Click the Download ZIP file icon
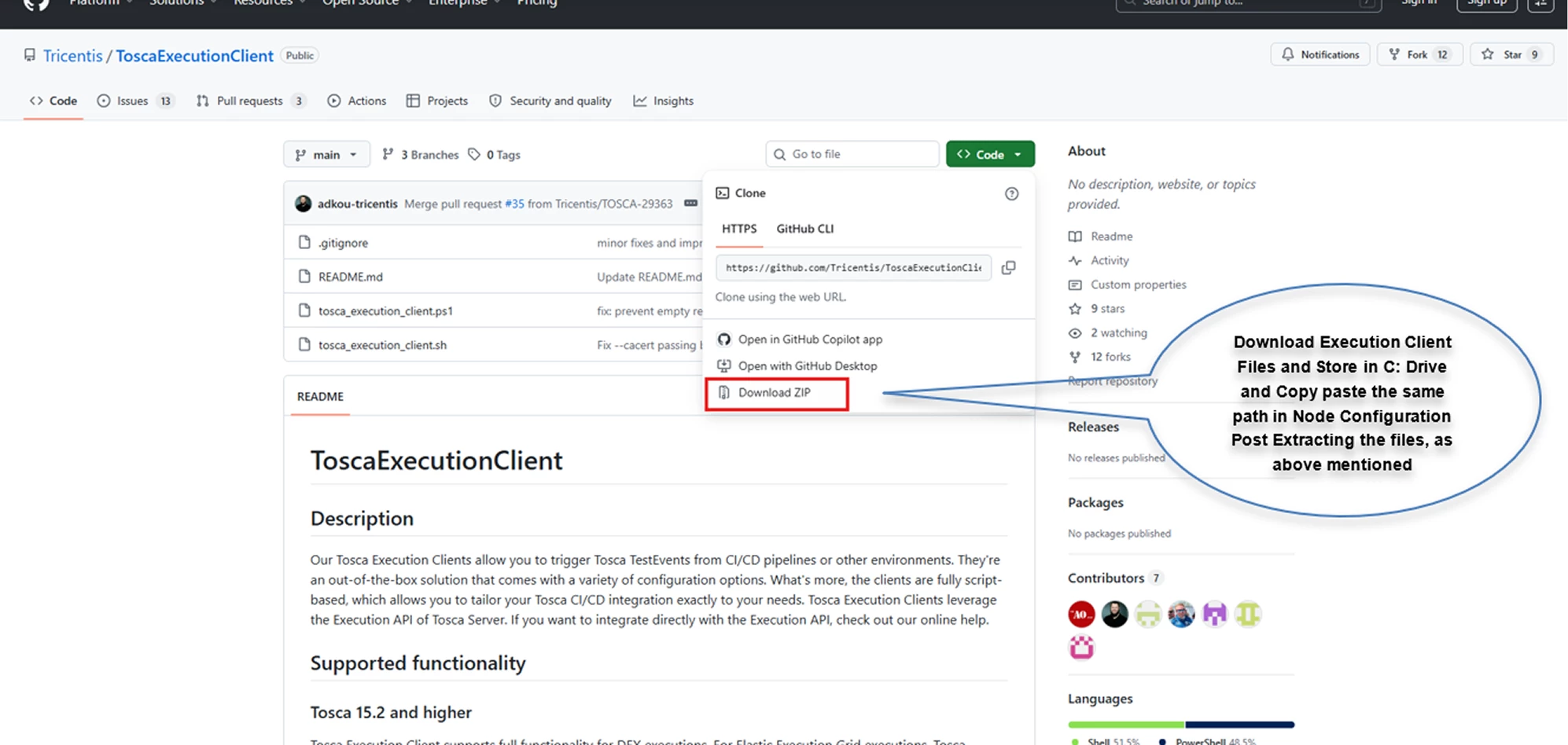The image size is (1568, 745). pos(724,392)
